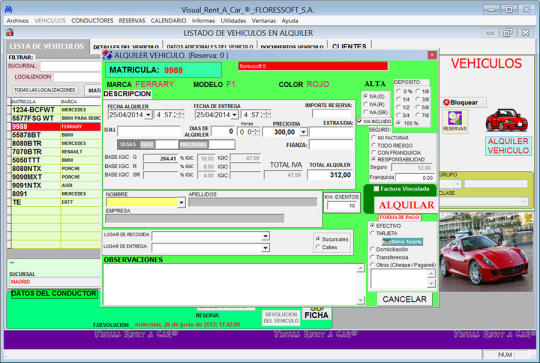Click the large Ferrari photo
Screen dimensions: 540x363
pyautogui.click(x=486, y=252)
